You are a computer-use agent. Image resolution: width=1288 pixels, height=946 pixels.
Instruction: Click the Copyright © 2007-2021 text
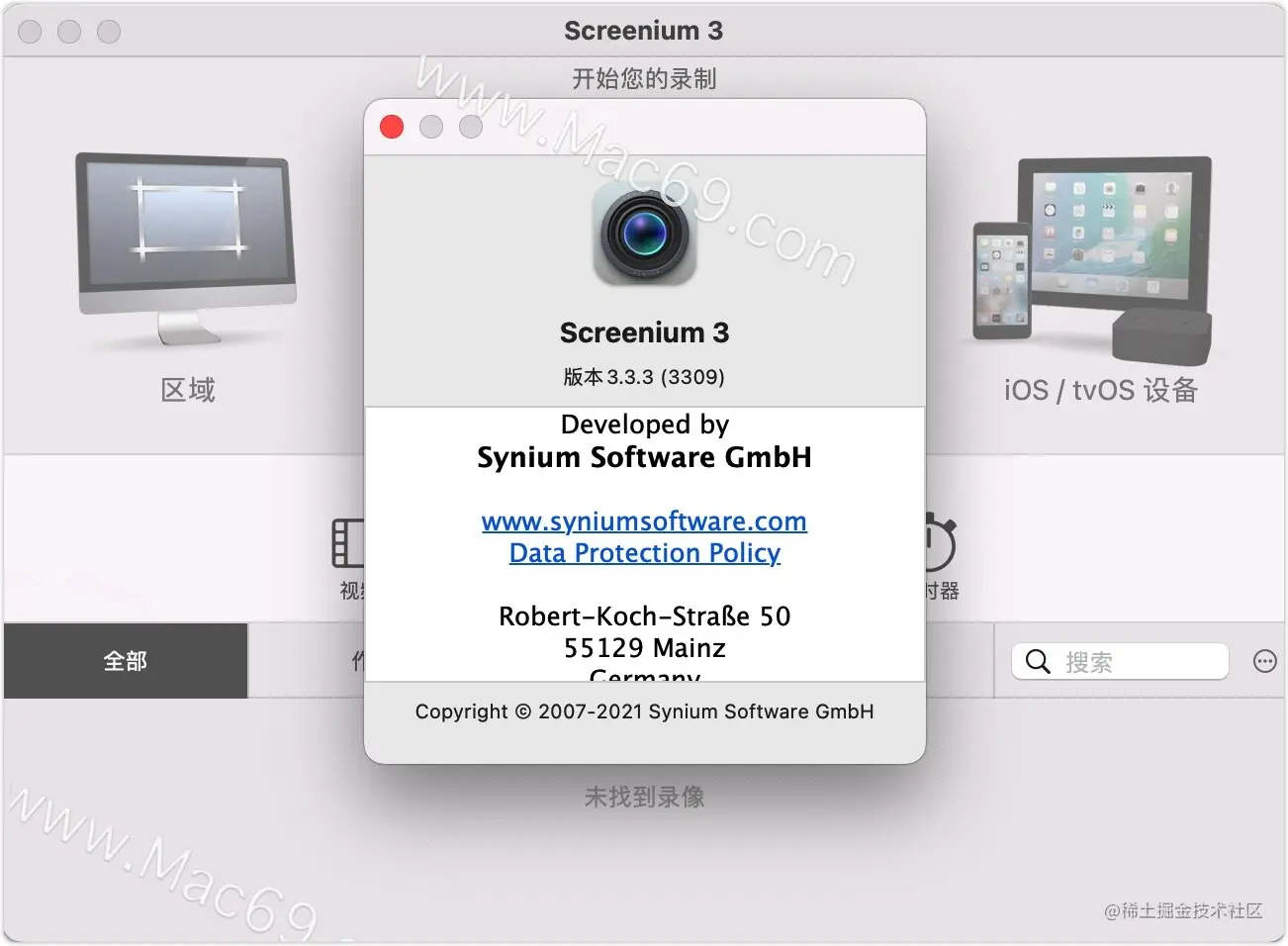click(x=645, y=711)
